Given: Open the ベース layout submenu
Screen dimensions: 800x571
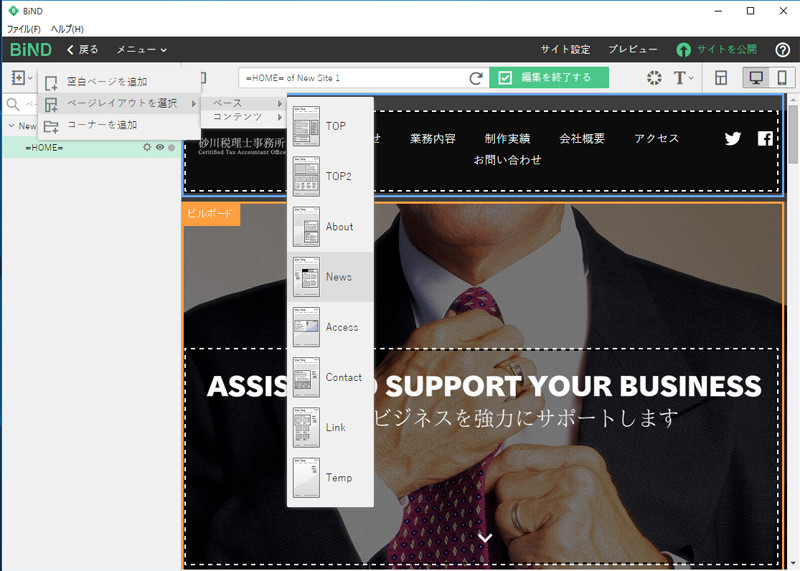Looking at the screenshot, I should [244, 103].
